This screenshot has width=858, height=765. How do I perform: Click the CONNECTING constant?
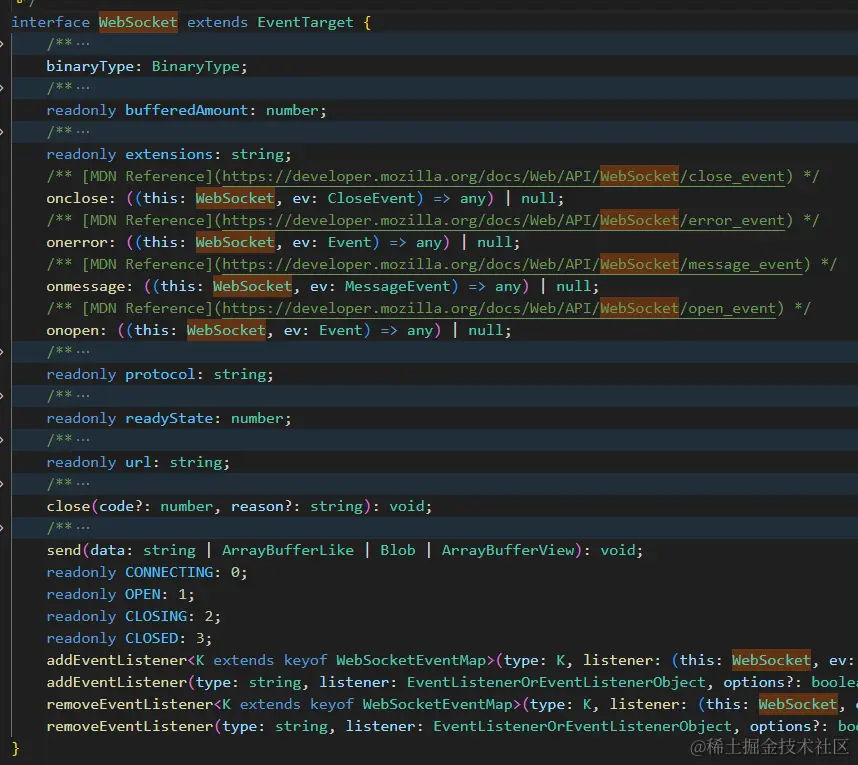[169, 572]
